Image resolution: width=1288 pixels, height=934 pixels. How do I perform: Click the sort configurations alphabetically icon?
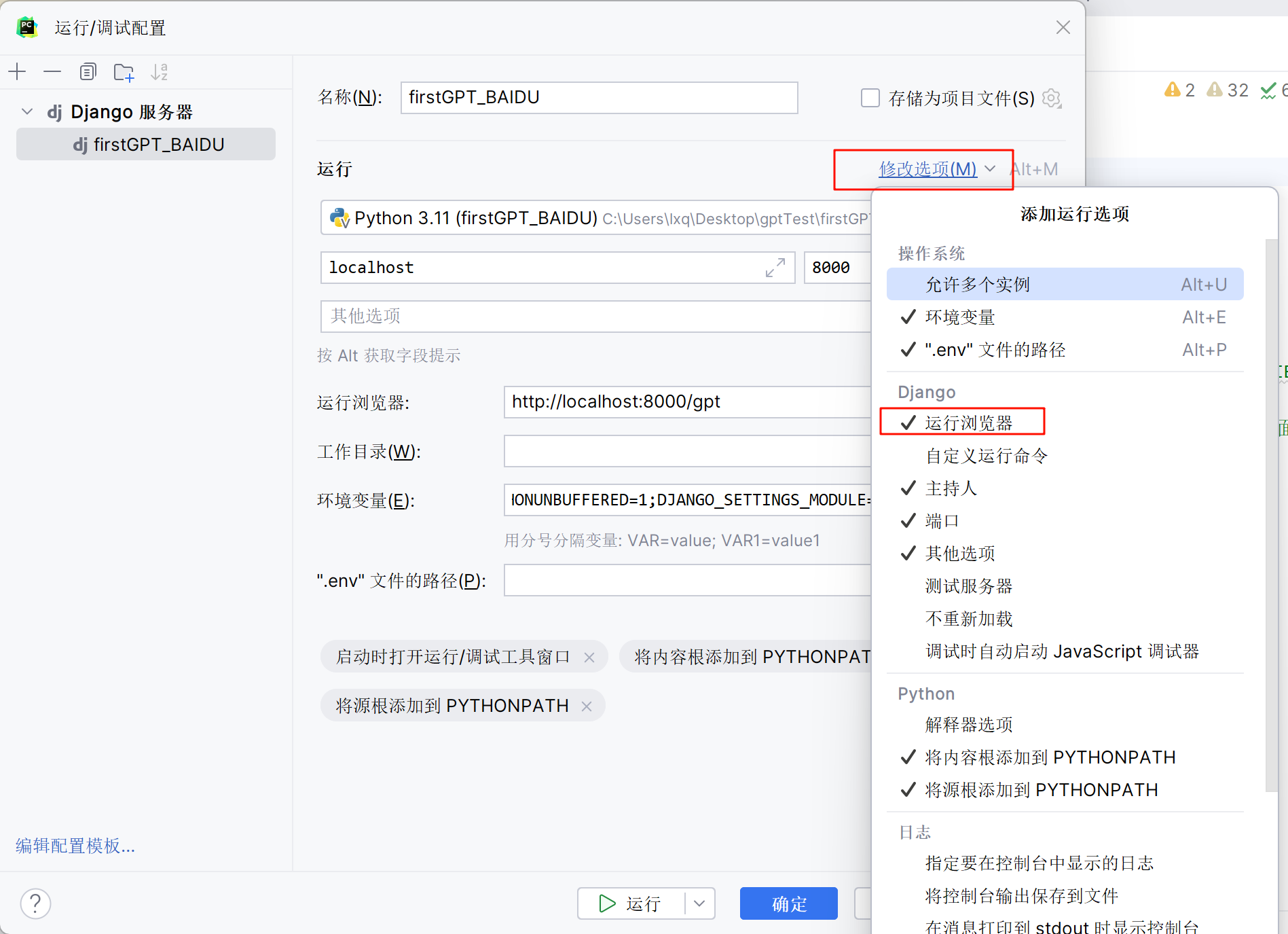coord(160,71)
